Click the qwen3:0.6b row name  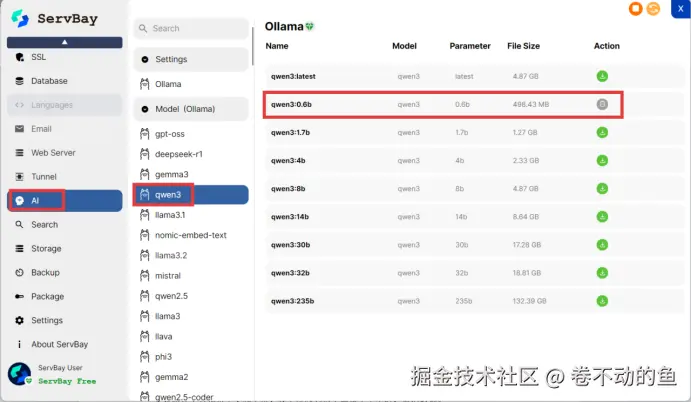click(291, 104)
